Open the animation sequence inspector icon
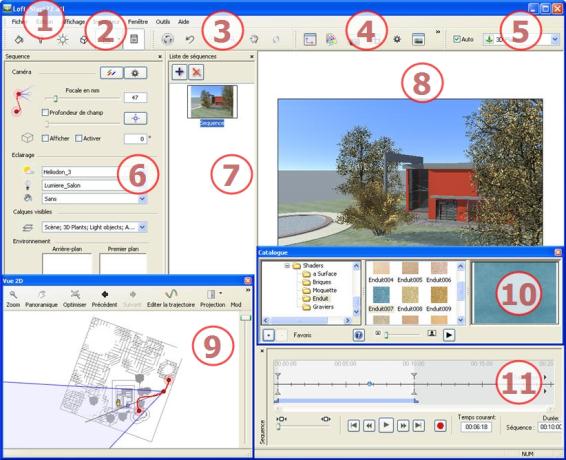The height and width of the screenshot is (460, 566). (134, 39)
